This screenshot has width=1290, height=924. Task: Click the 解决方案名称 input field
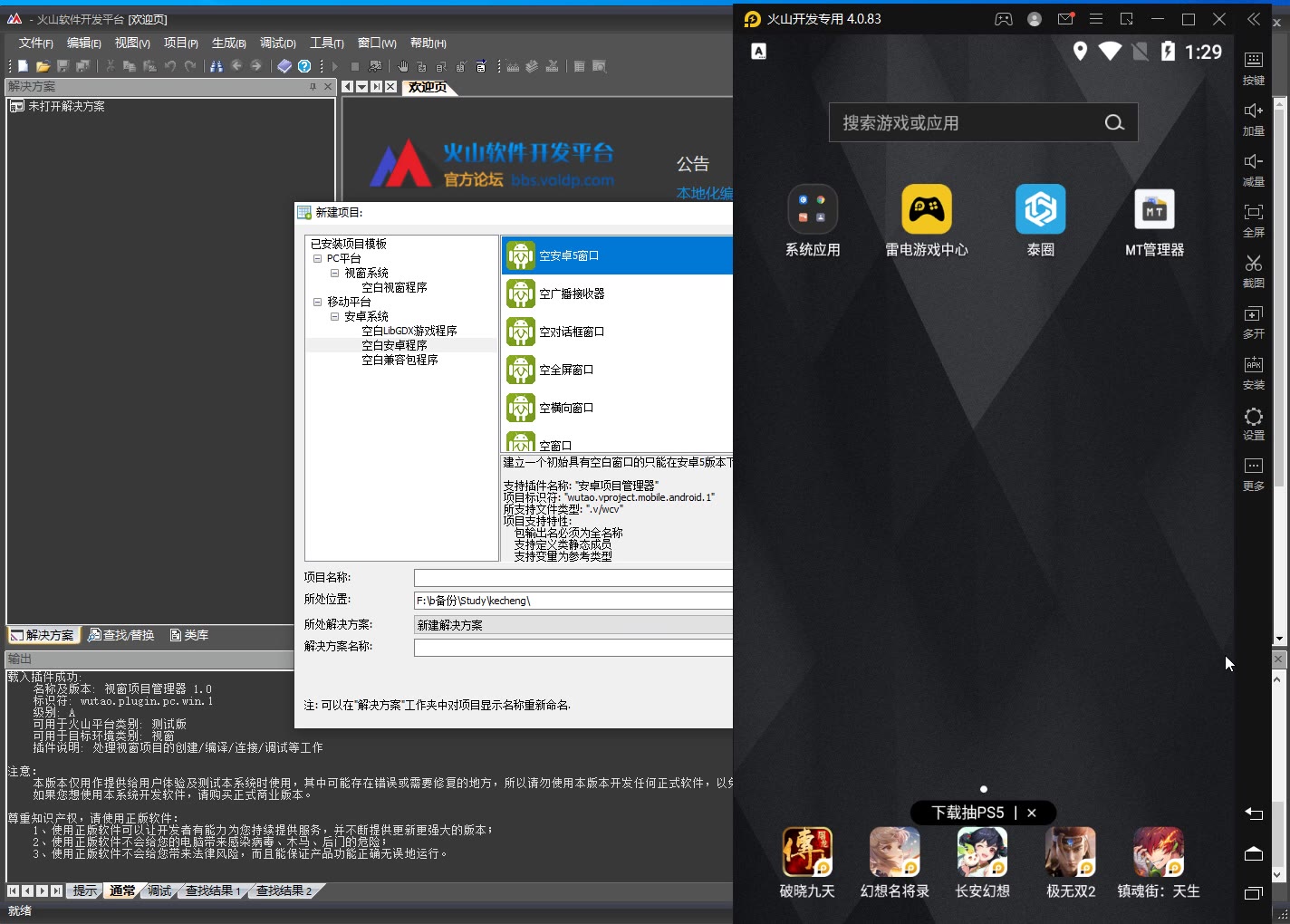point(573,647)
